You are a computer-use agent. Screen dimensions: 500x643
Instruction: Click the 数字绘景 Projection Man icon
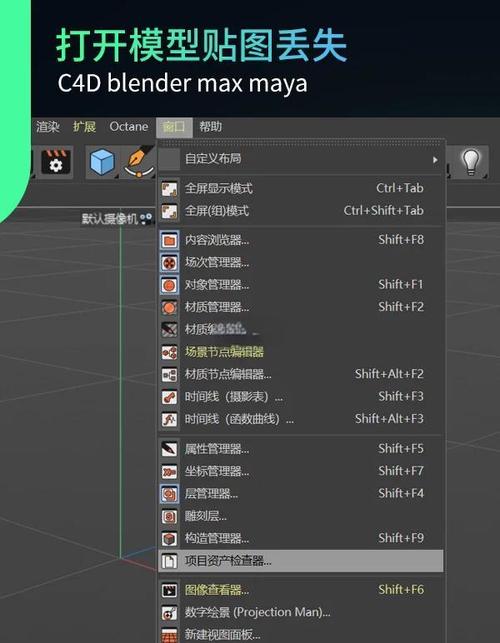coord(169,613)
